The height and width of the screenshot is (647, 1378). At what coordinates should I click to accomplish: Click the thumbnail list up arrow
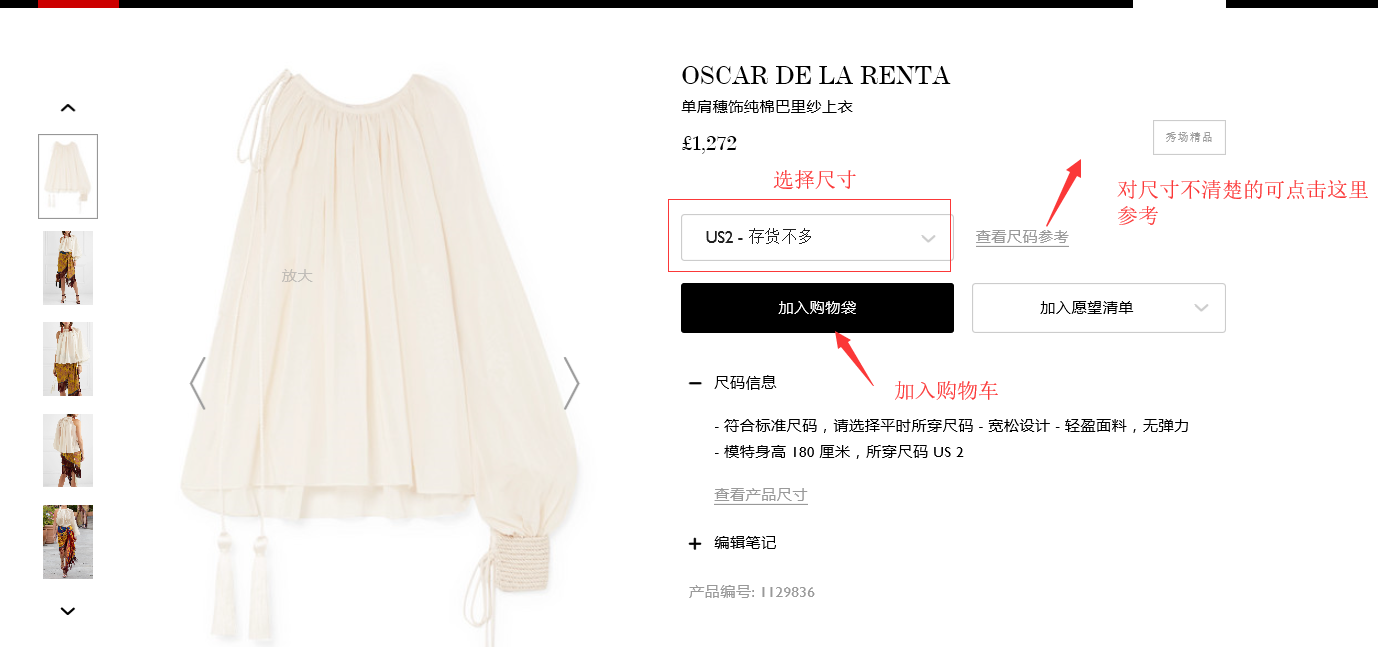pos(68,108)
